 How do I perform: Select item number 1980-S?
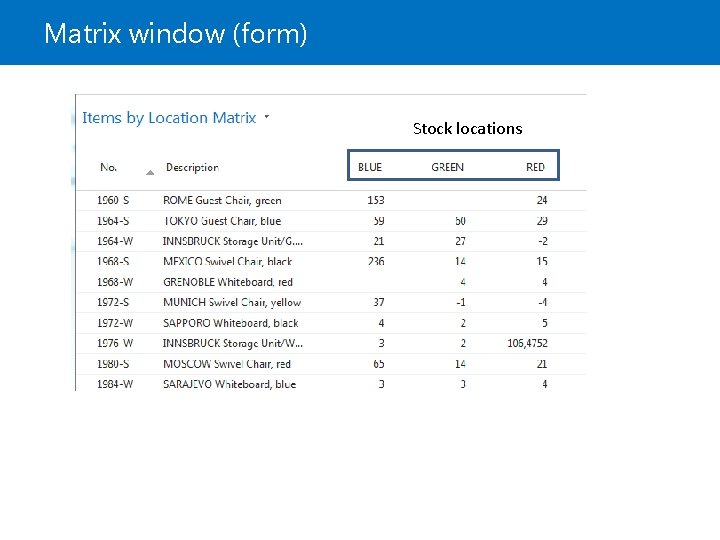coord(113,364)
